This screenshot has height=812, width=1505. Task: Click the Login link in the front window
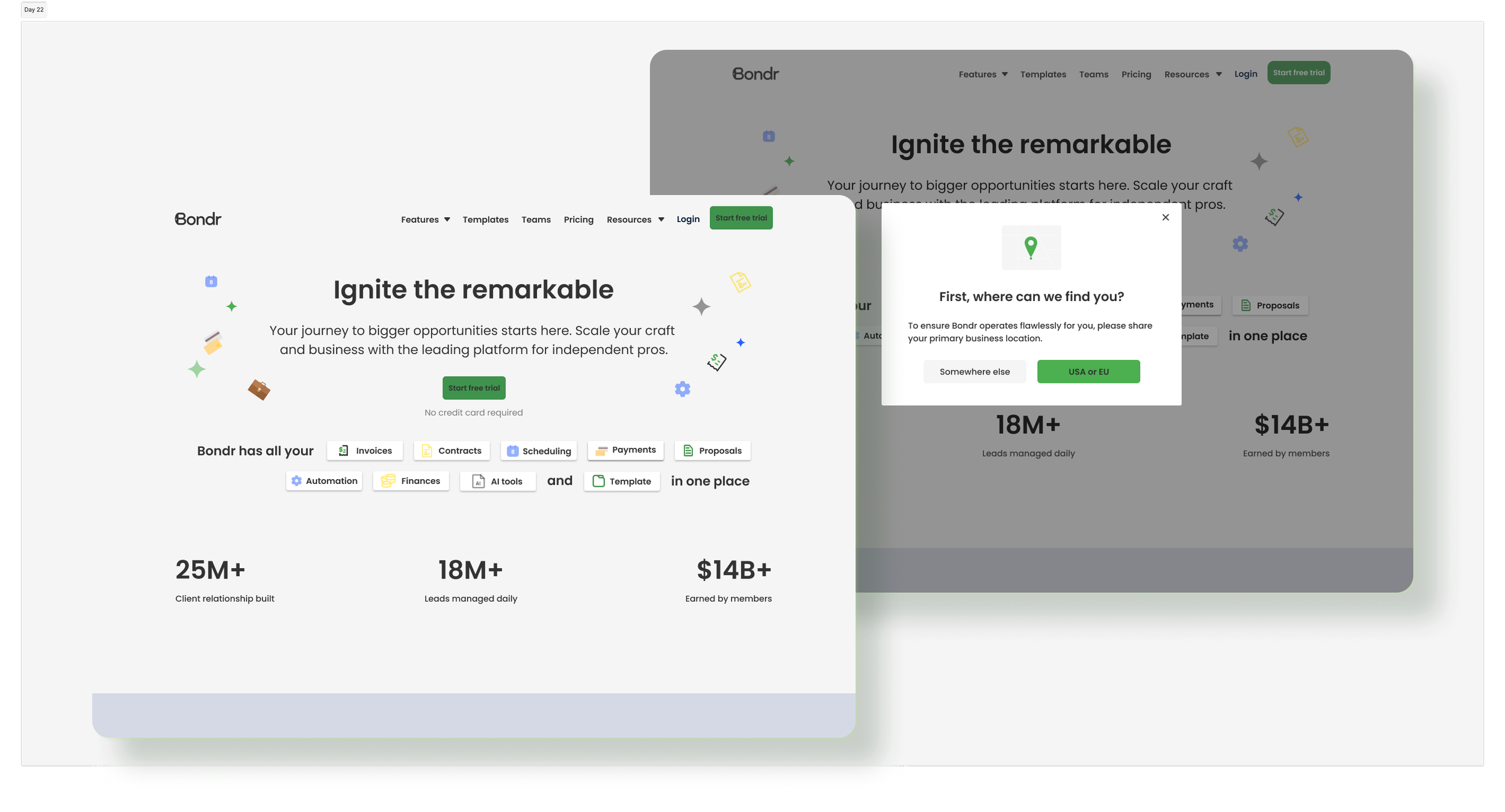point(688,219)
